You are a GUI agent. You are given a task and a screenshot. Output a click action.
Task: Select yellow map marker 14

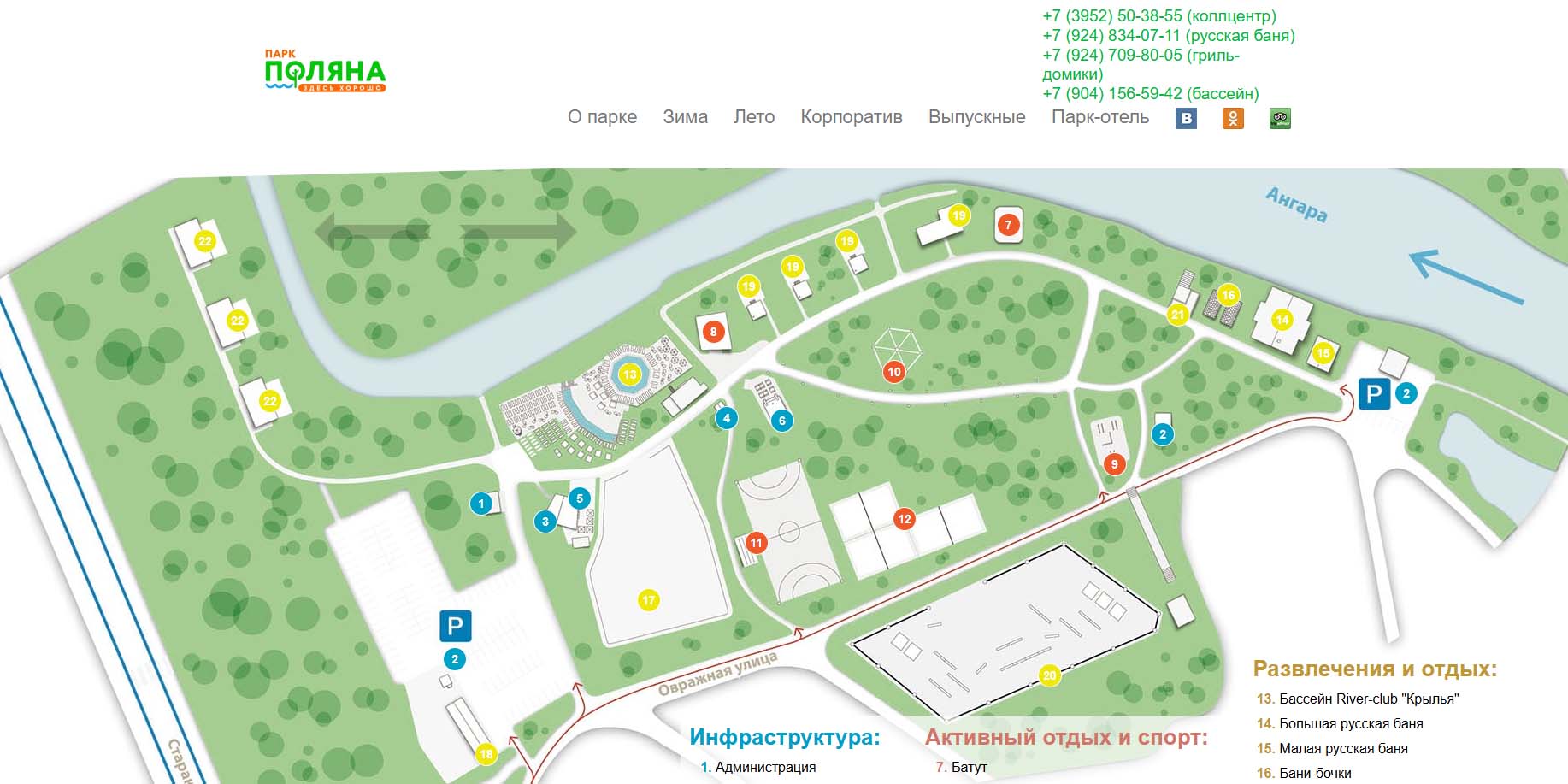click(1282, 320)
